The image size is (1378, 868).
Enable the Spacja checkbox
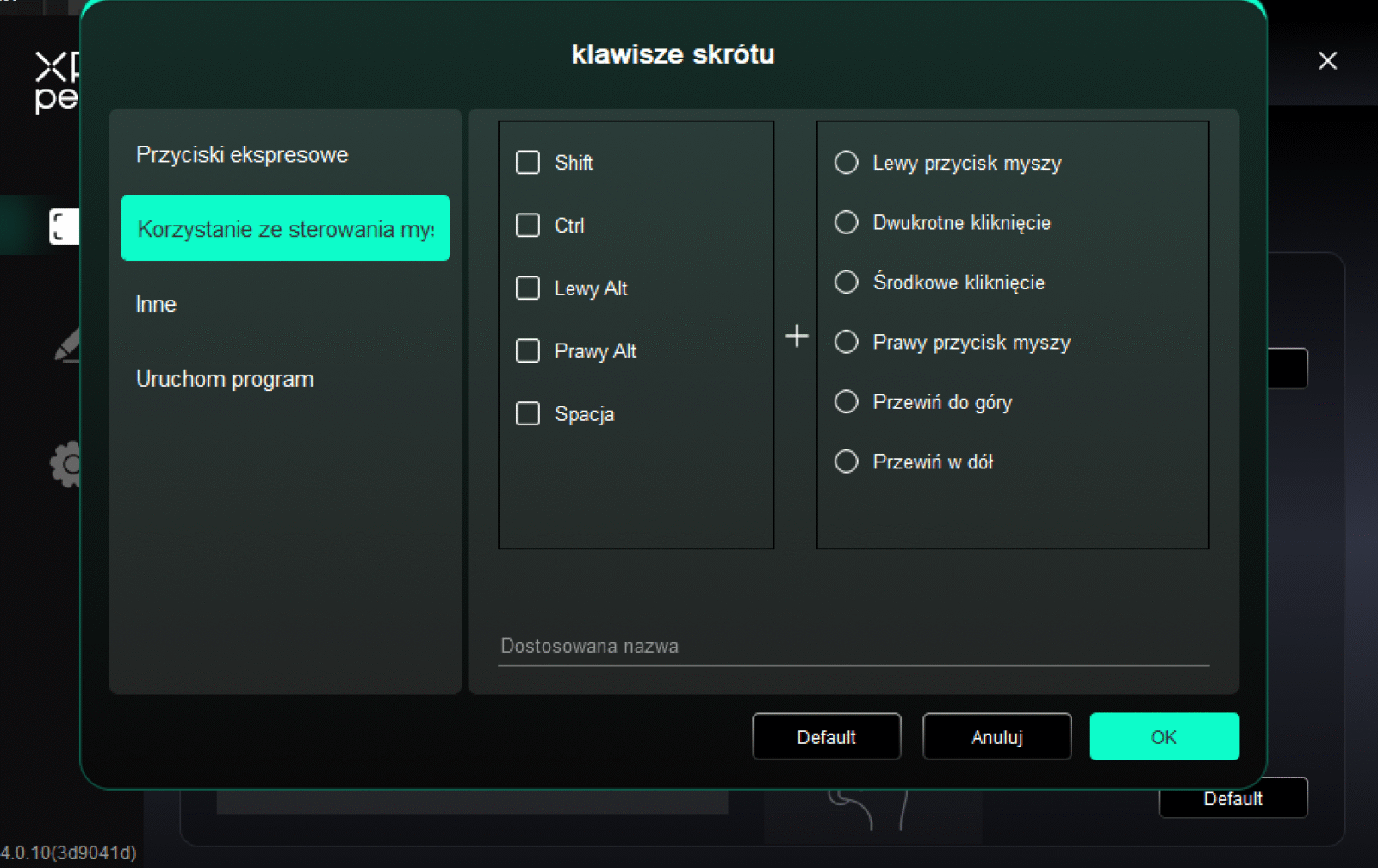[x=528, y=414]
